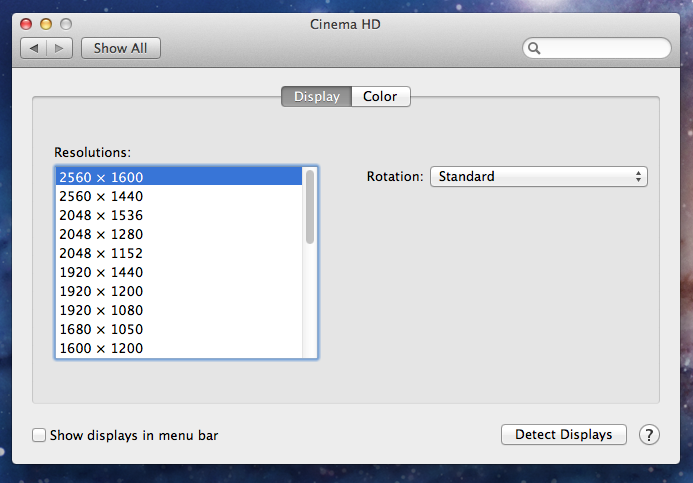The width and height of the screenshot is (693, 483).
Task: Select resolution 1680 × 1050
Action: click(x=179, y=329)
